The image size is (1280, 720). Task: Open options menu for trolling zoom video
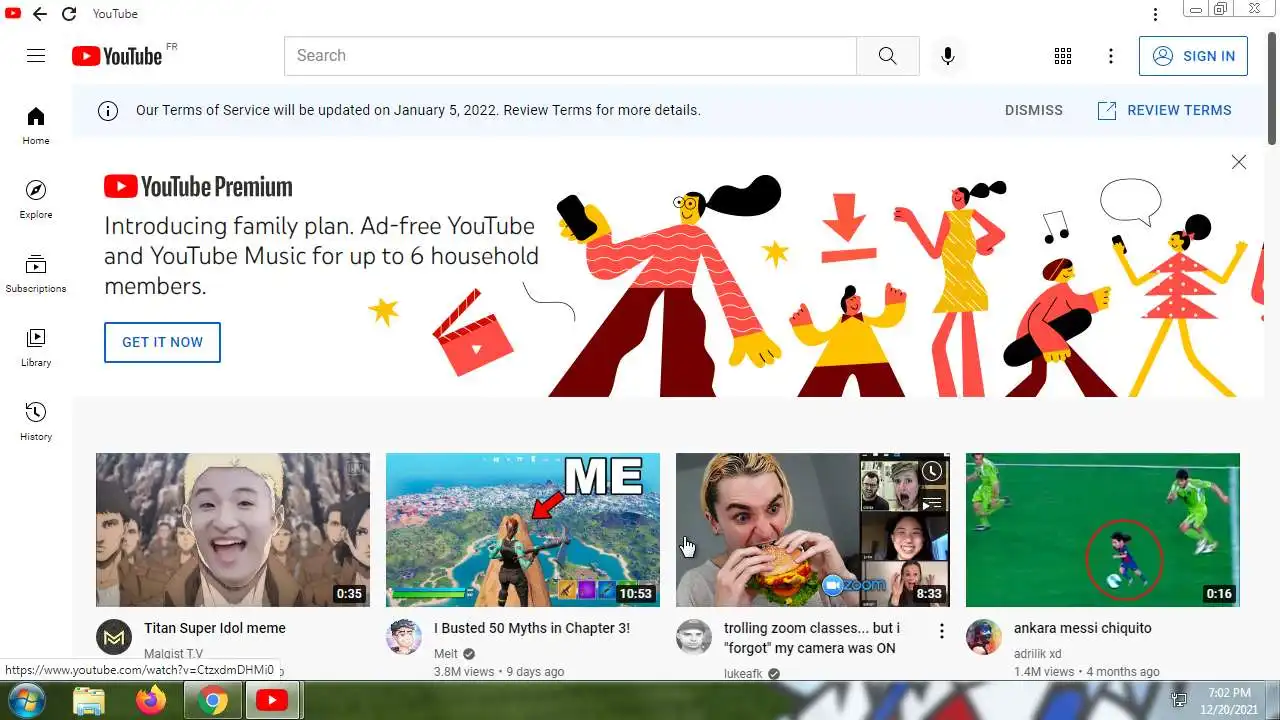(941, 631)
